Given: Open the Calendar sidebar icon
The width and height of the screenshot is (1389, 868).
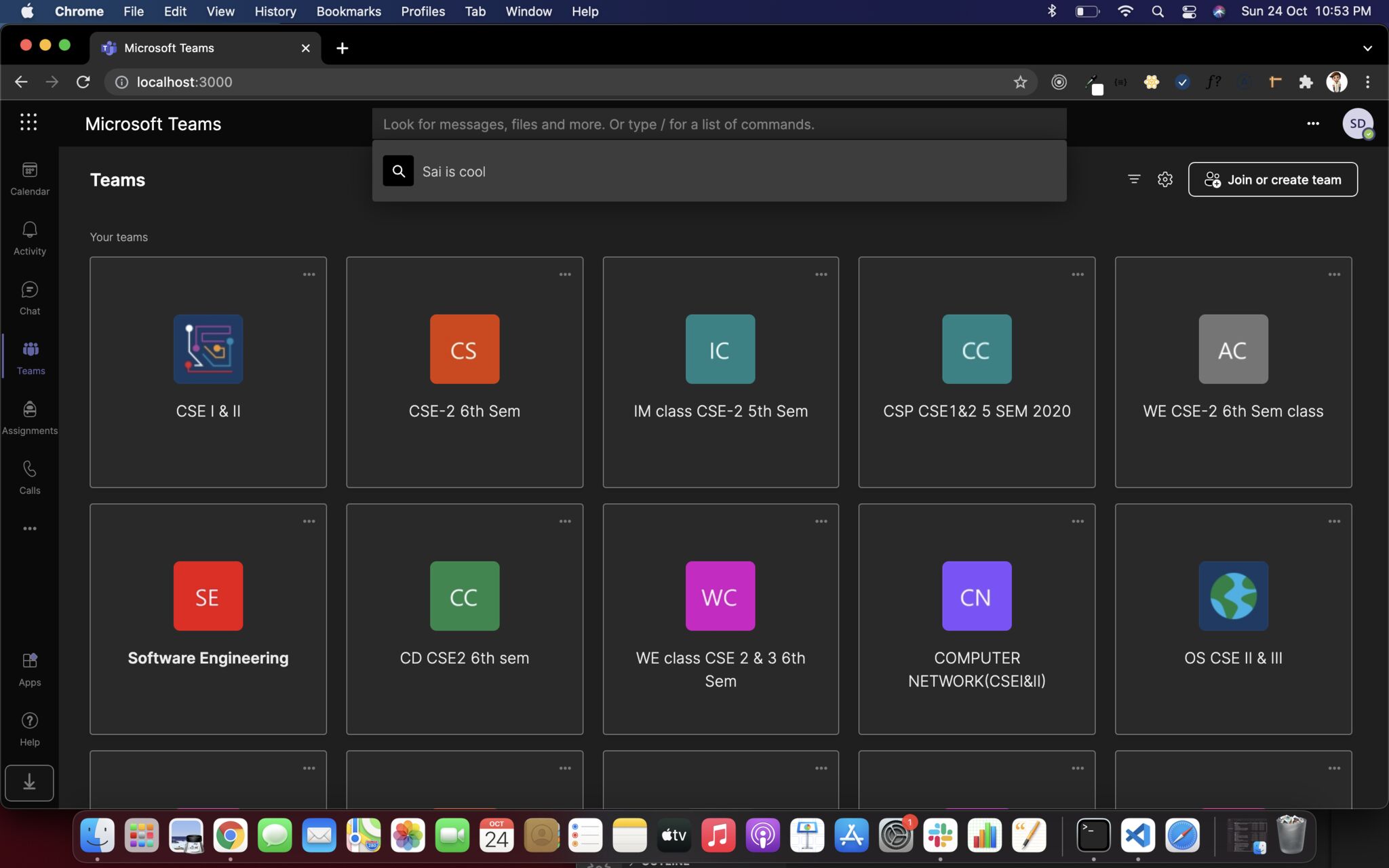Looking at the screenshot, I should click(x=29, y=178).
